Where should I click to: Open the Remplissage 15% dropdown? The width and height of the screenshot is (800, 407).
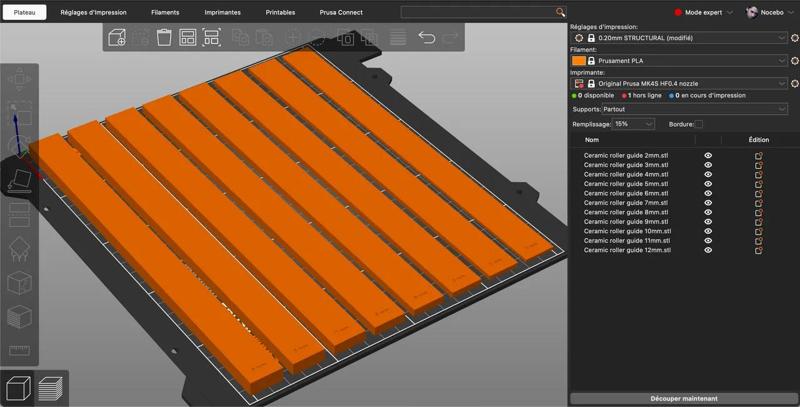[x=633, y=124]
